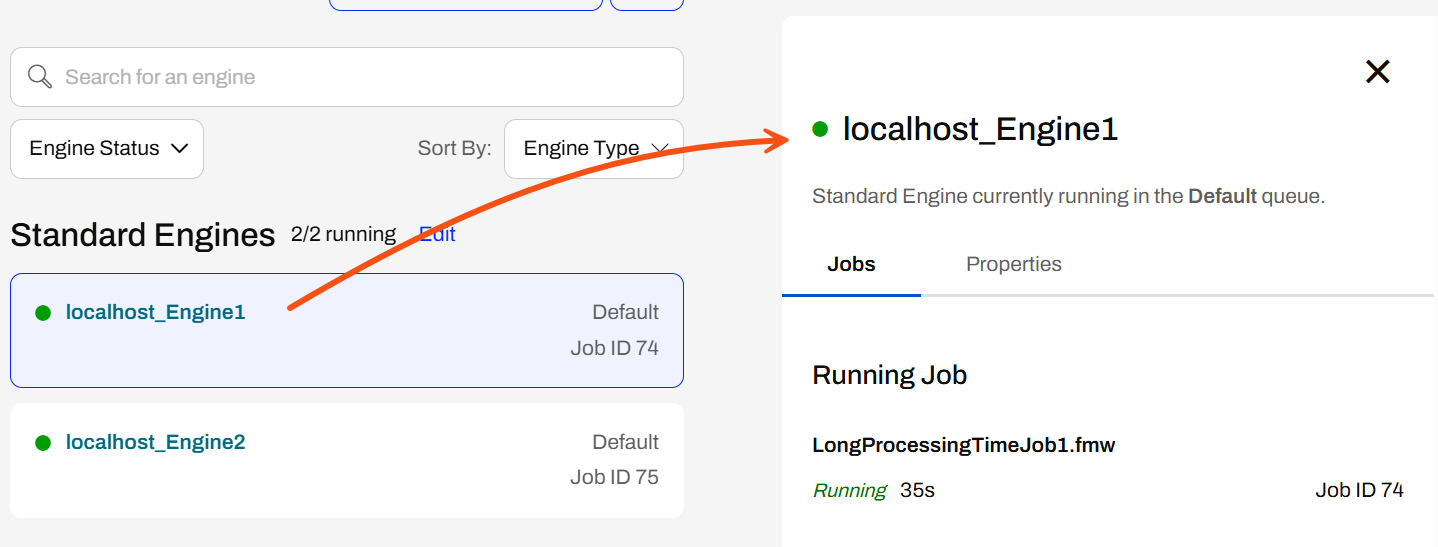Click the 2/2 running count text
The image size is (1438, 547).
343,234
